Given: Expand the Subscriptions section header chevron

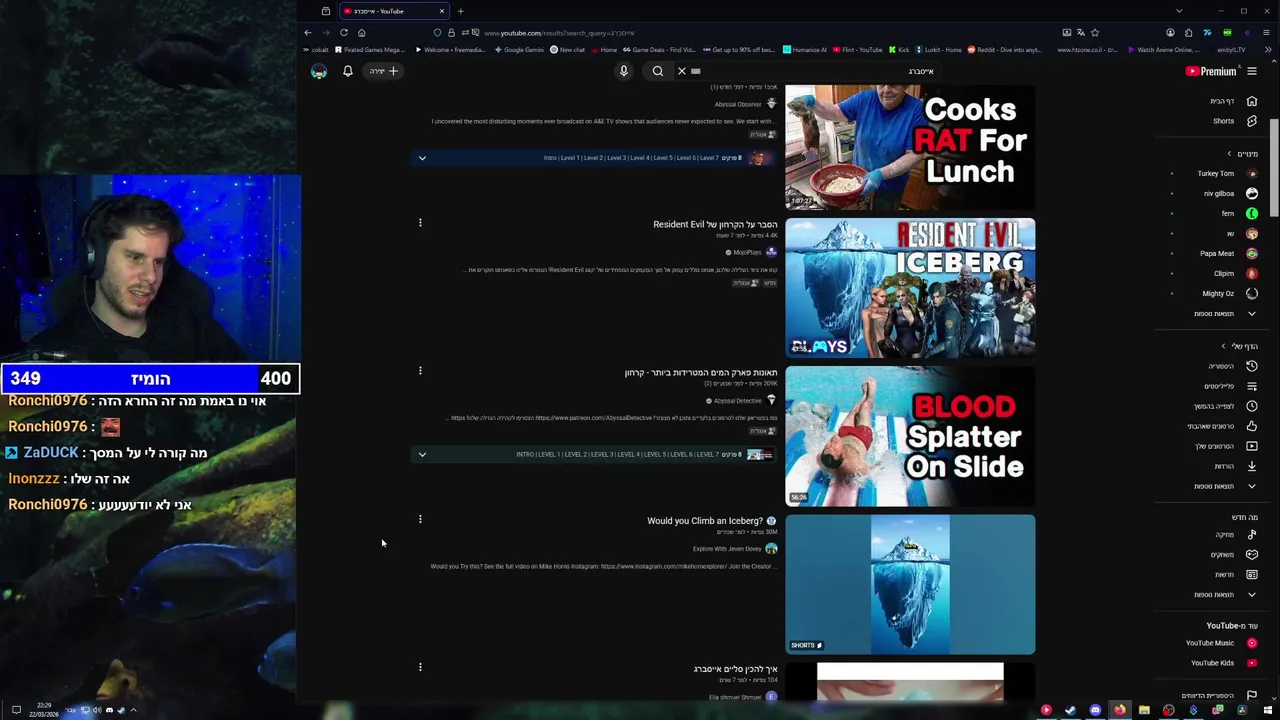Looking at the screenshot, I should click(x=1230, y=154).
